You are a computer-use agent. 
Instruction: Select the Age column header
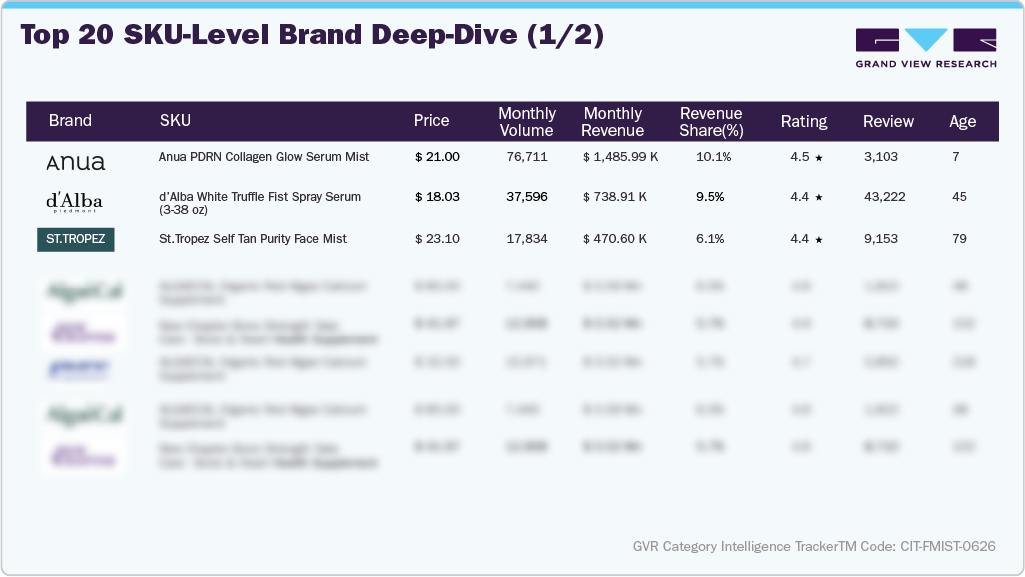962,122
